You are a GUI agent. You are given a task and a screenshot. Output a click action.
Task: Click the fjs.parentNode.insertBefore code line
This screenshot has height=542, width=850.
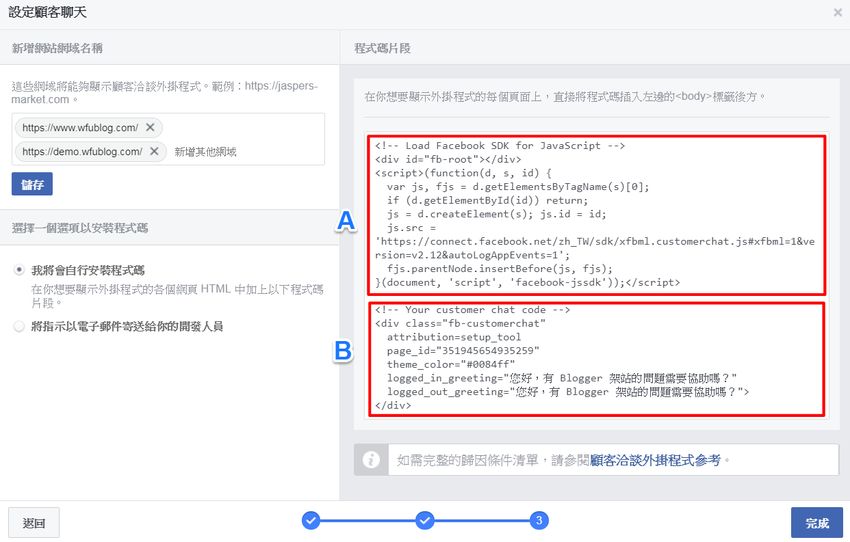[500, 269]
